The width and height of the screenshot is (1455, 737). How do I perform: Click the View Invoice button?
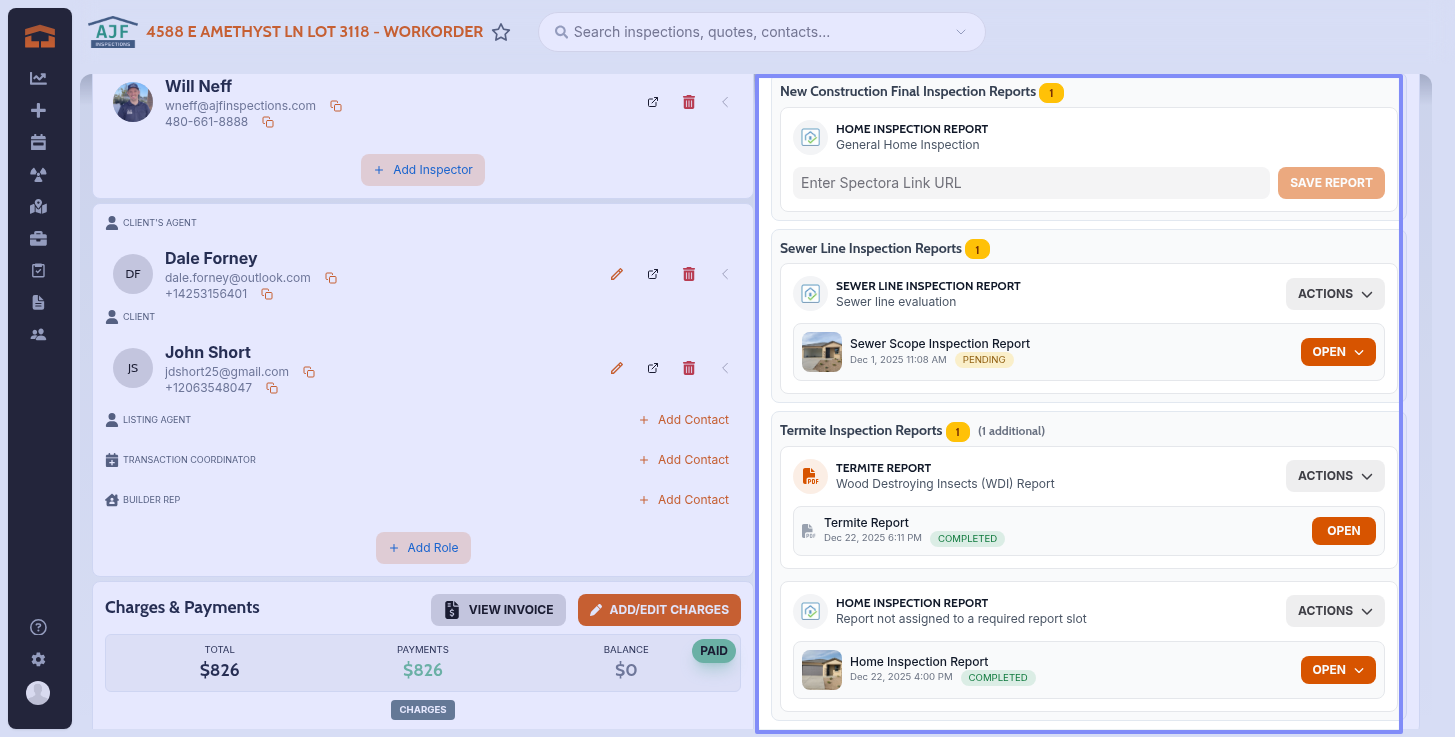498,610
